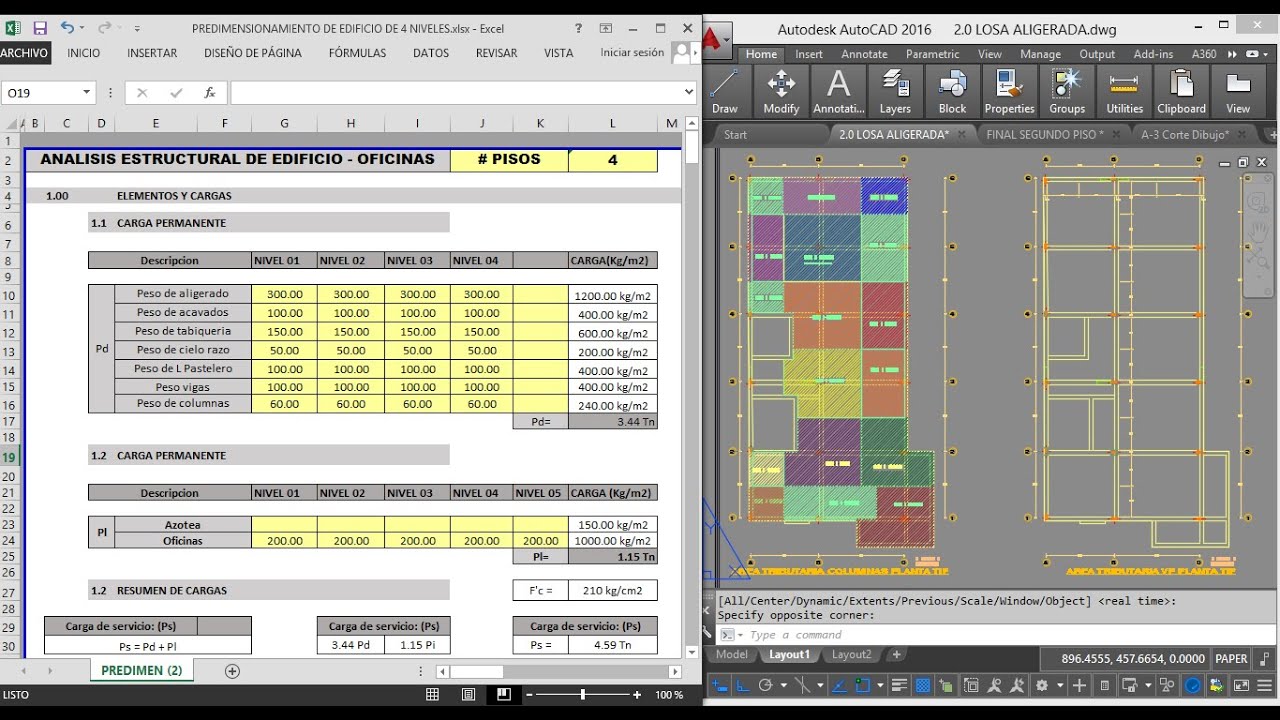Open the Name Box dropdown in Excel
Viewport: 1280px width, 720px height.
click(86, 92)
